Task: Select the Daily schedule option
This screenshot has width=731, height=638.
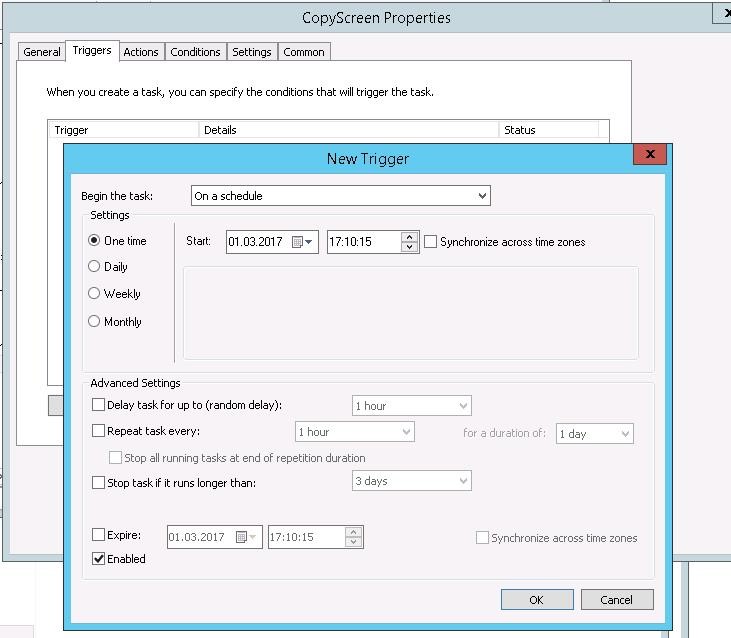Action: (x=95, y=267)
